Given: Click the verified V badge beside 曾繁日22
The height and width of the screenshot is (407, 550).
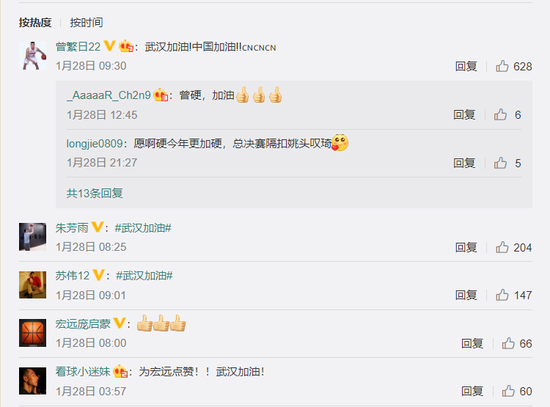Looking at the screenshot, I should pyautogui.click(x=109, y=46).
